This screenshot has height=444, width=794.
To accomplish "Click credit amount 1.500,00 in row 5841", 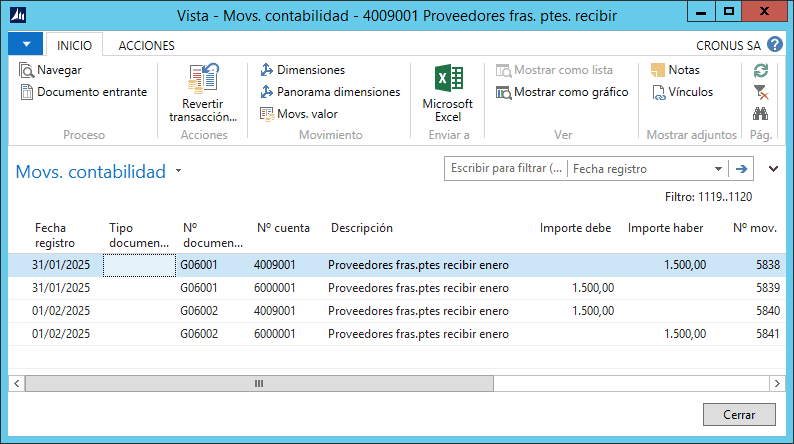I will (x=685, y=334).
